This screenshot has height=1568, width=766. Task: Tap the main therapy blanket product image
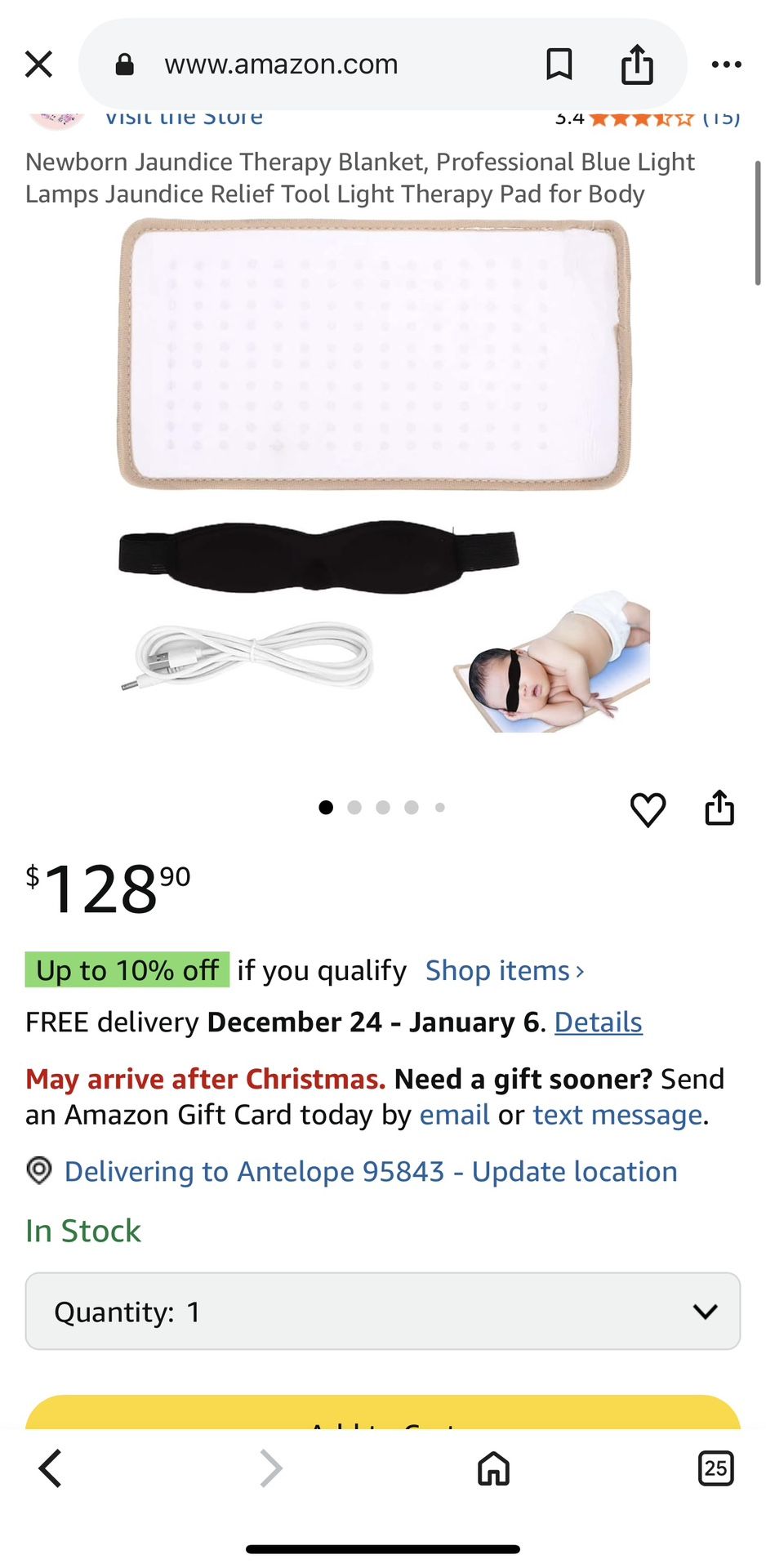point(376,354)
